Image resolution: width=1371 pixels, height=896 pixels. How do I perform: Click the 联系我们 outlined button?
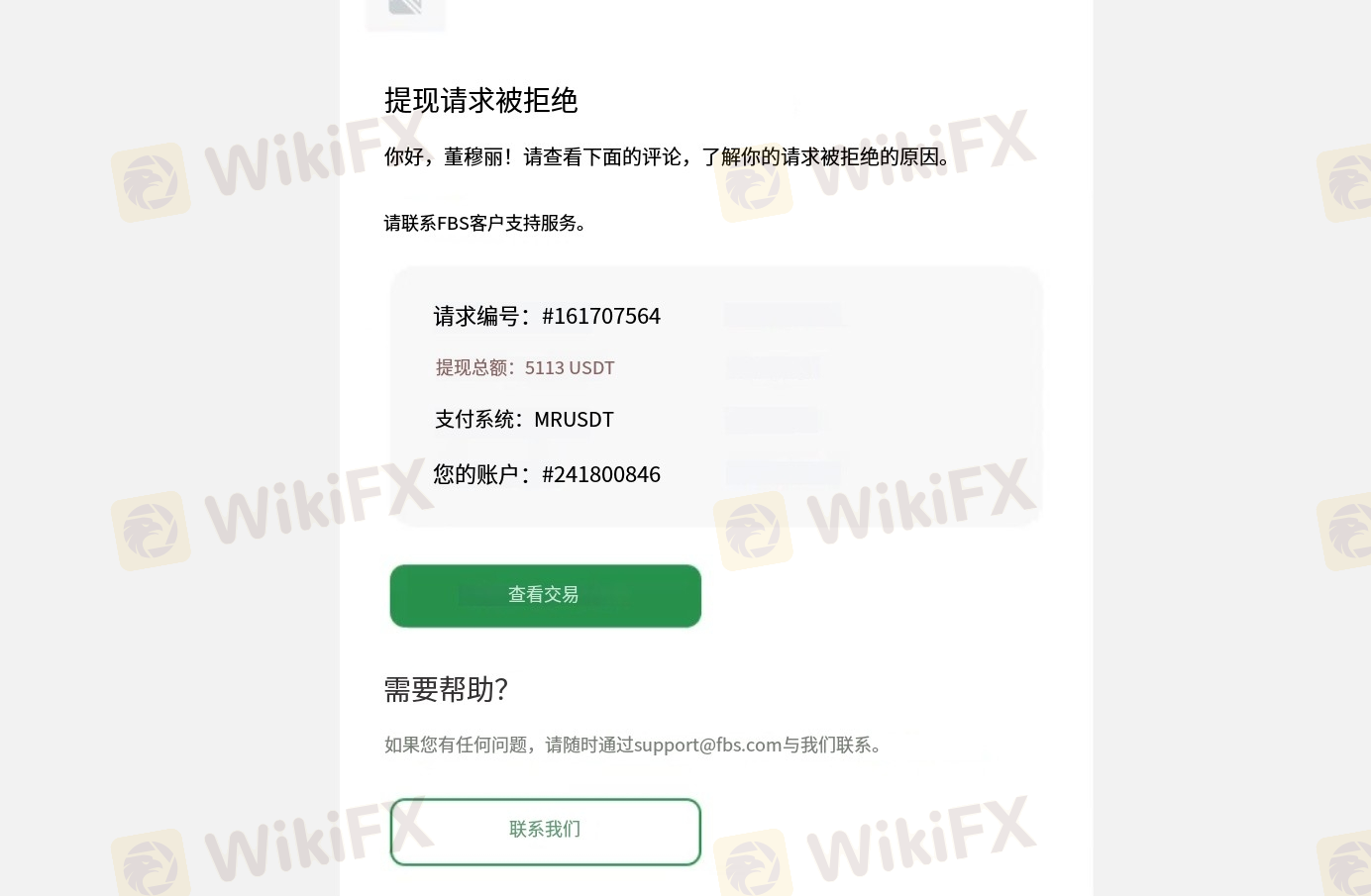[545, 831]
